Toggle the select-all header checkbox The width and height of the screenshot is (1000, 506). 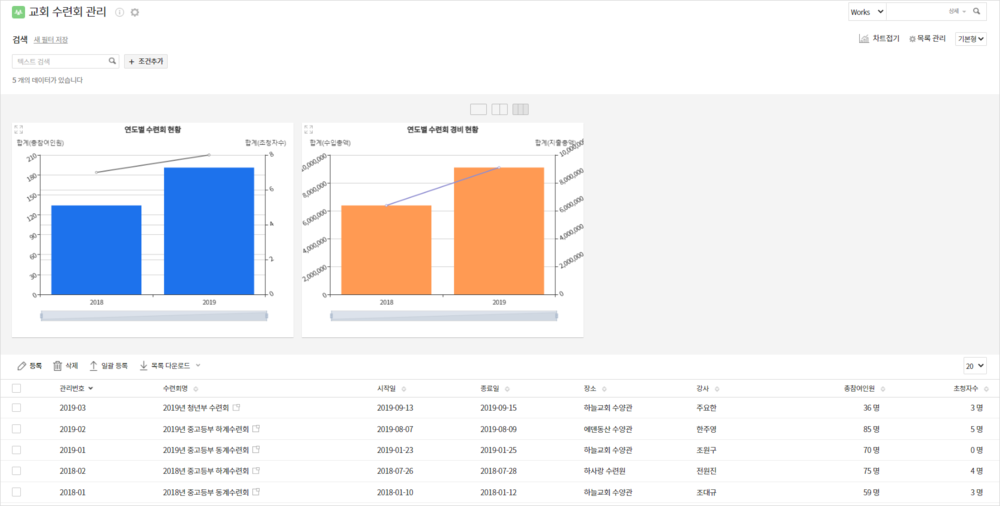[17, 388]
